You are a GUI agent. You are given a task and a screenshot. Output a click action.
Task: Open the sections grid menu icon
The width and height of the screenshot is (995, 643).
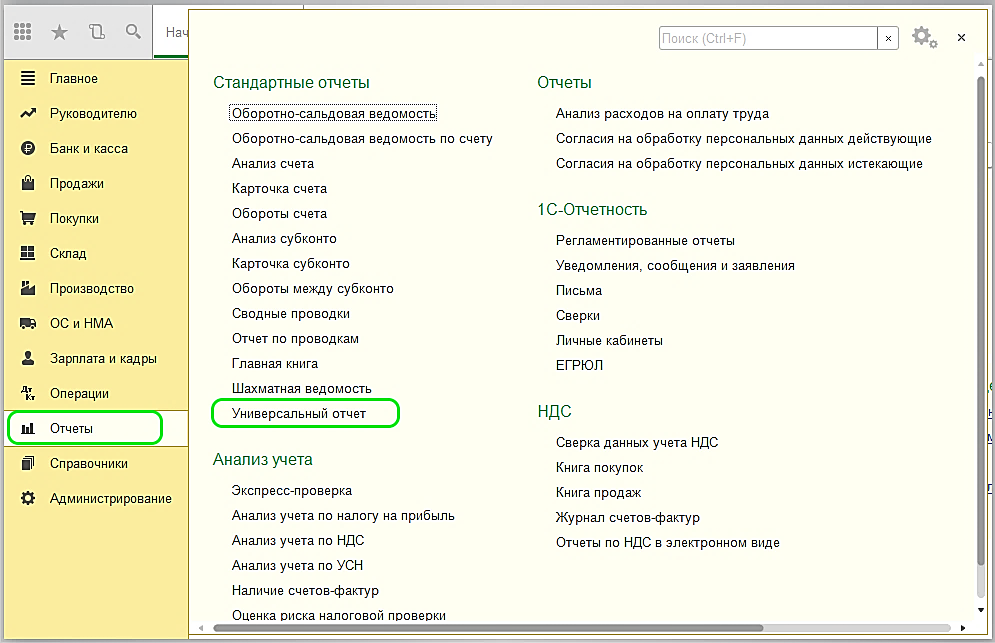click(23, 32)
